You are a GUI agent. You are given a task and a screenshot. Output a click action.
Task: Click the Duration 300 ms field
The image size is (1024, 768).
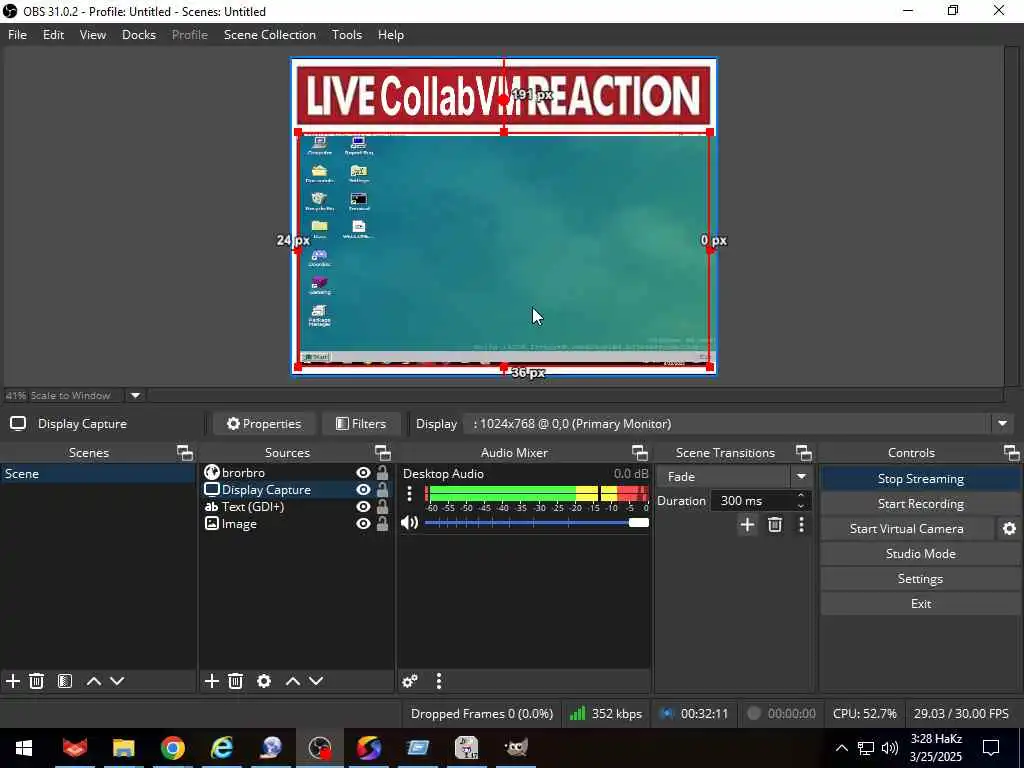tap(752, 501)
